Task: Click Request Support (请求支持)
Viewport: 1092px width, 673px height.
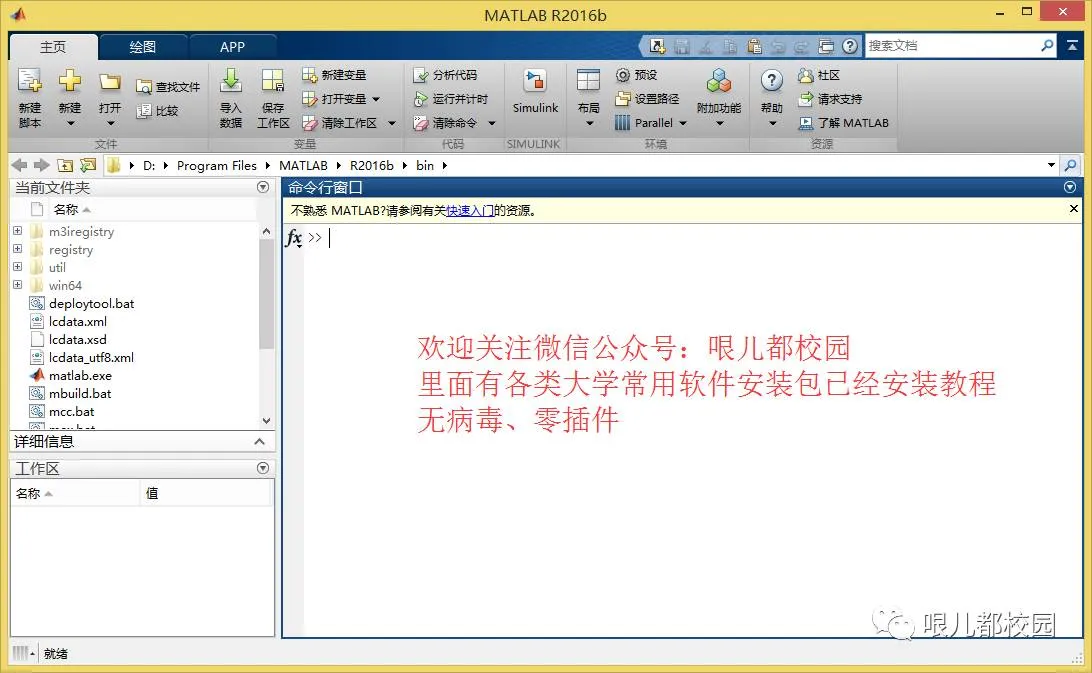Action: click(830, 99)
